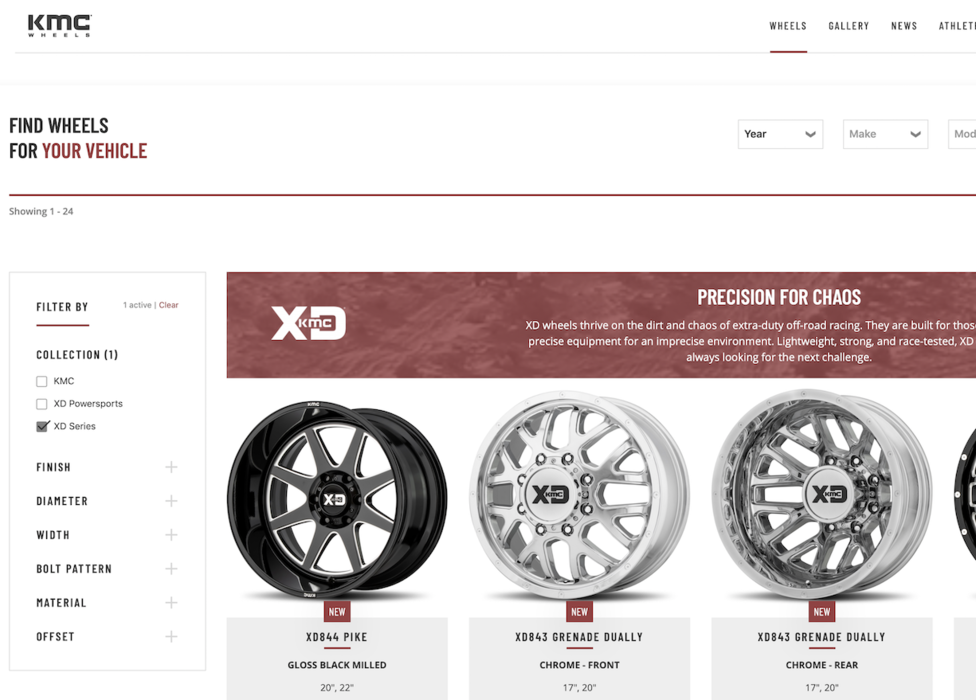Click the KMC Wheels logo
Image resolution: width=976 pixels, height=700 pixels.
pyautogui.click(x=60, y=26)
